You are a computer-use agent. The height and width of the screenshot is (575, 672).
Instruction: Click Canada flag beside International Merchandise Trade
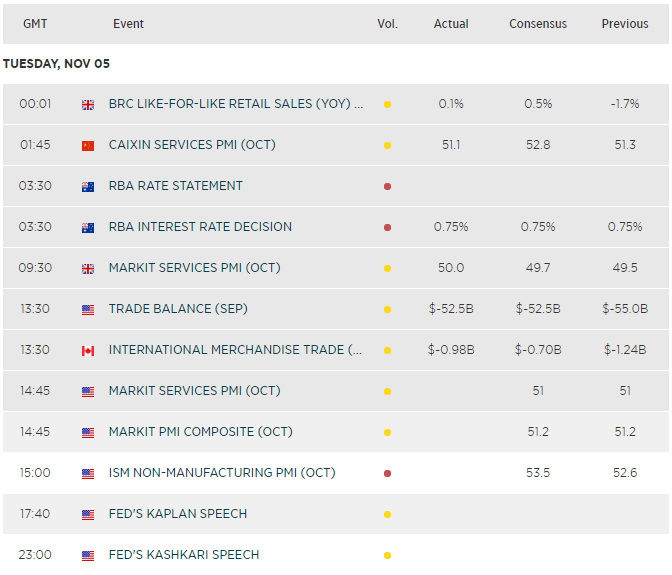(x=88, y=350)
